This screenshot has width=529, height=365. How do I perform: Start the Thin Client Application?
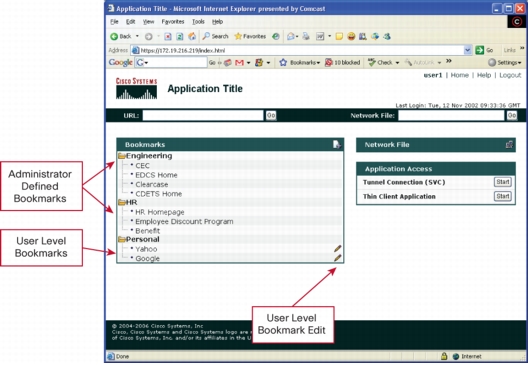[503, 196]
